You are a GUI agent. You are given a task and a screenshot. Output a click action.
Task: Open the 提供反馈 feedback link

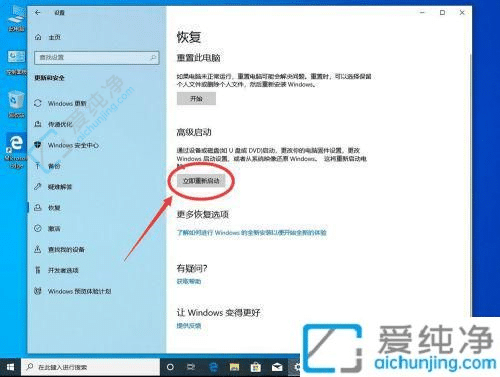(189, 326)
